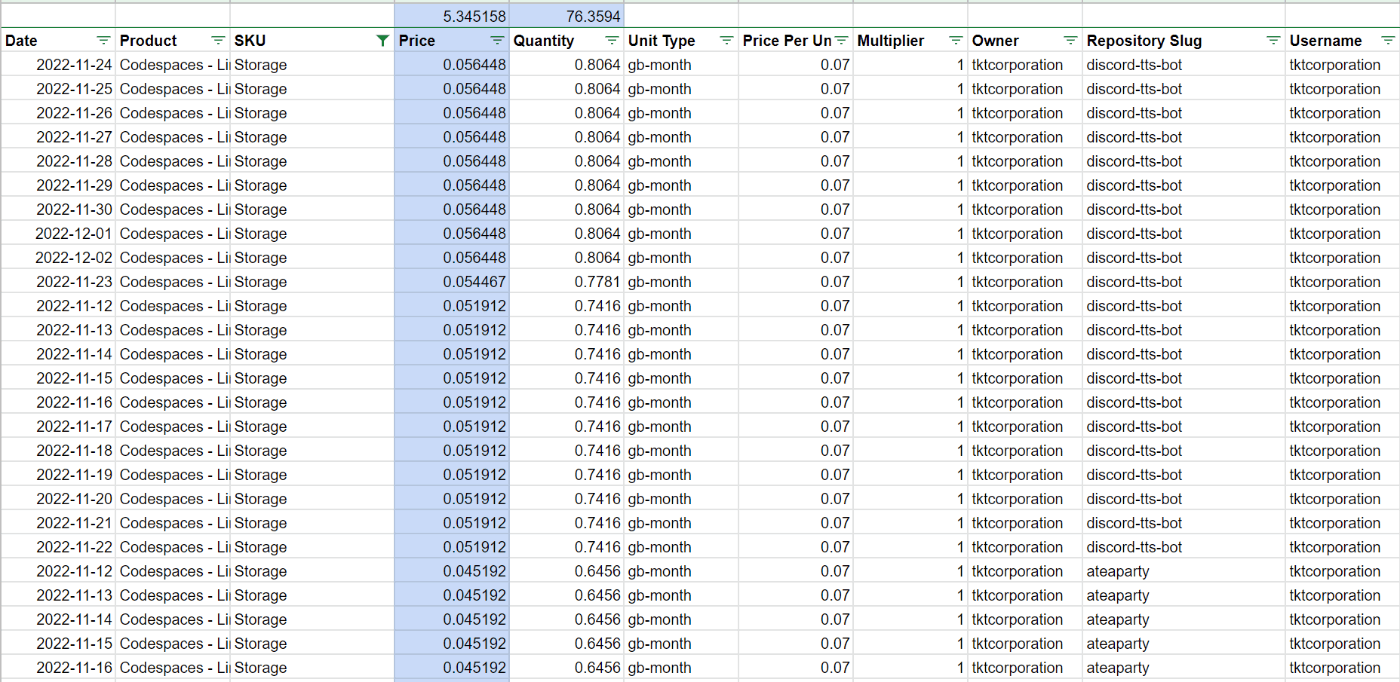Select the Quantity header cell
This screenshot has width=1400, height=682.
[567, 41]
